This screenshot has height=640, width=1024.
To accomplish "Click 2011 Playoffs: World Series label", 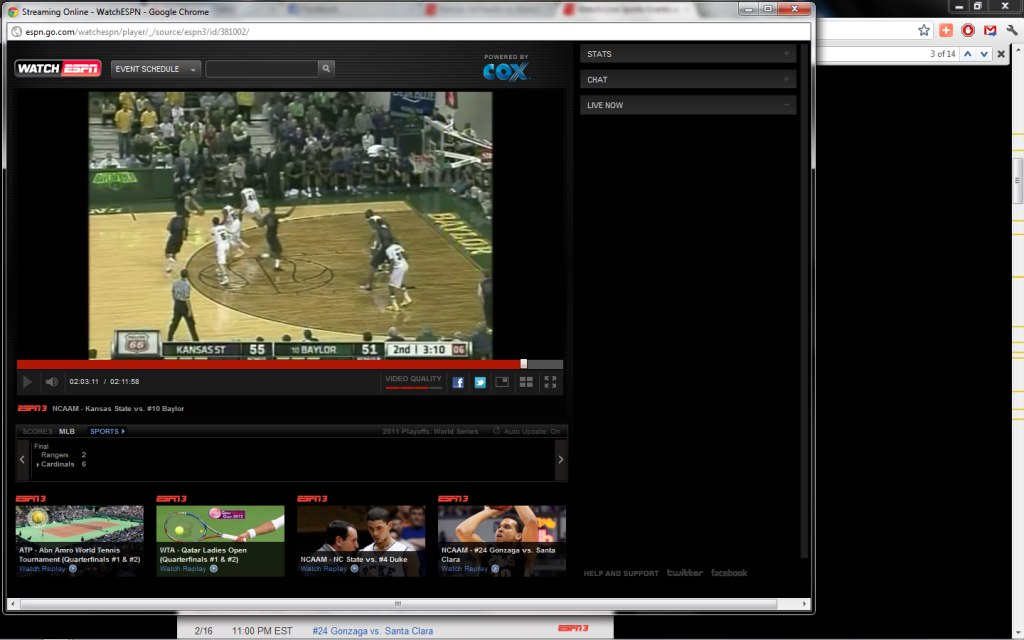I will point(430,431).
